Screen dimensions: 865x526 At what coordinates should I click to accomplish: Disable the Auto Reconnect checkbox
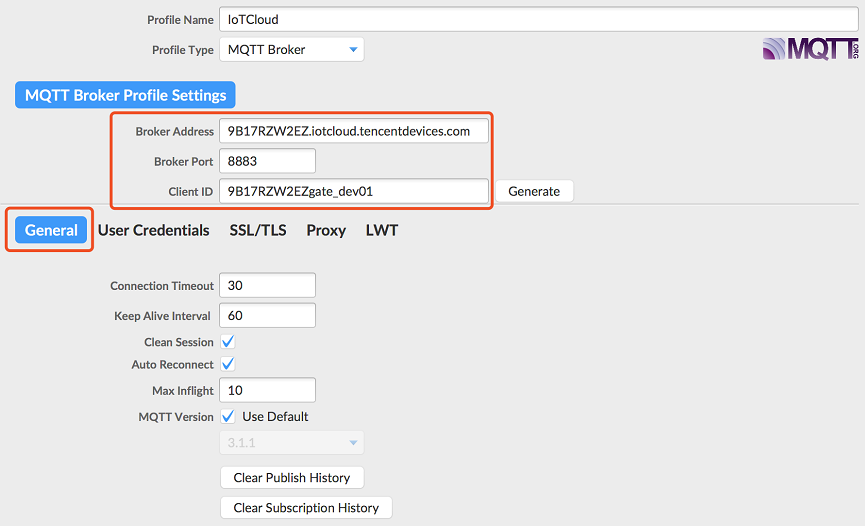click(x=228, y=364)
